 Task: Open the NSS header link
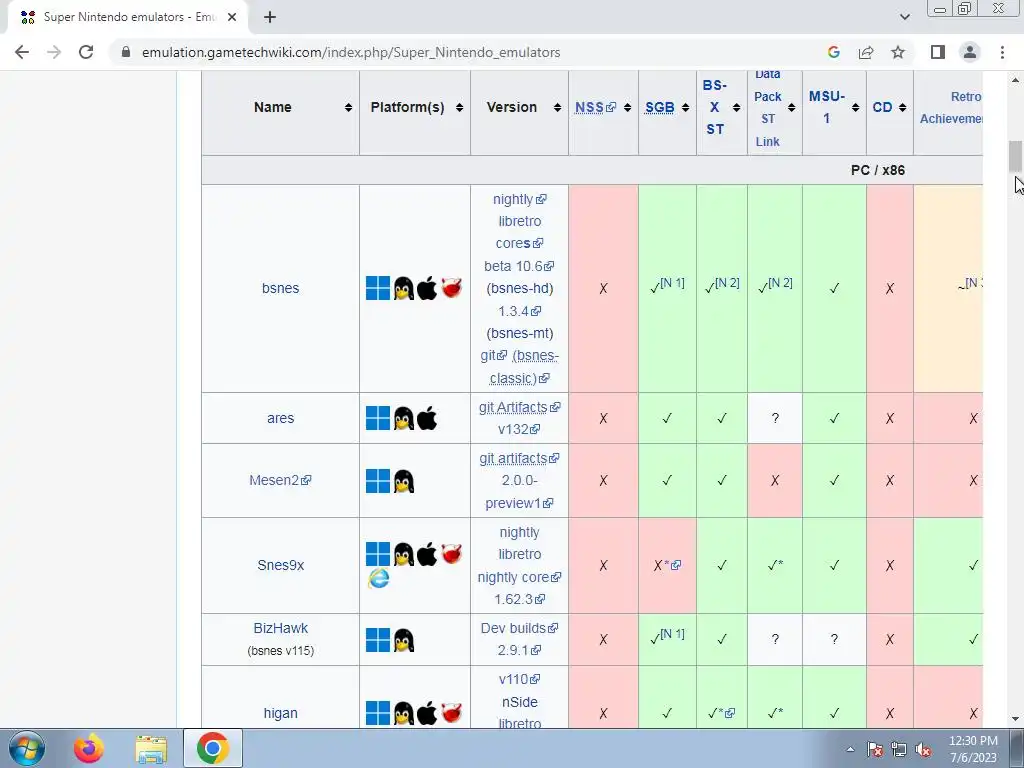[x=595, y=107]
